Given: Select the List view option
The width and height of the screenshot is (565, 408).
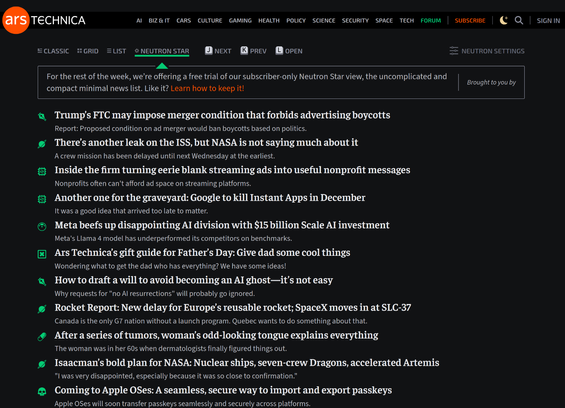Looking at the screenshot, I should (116, 51).
